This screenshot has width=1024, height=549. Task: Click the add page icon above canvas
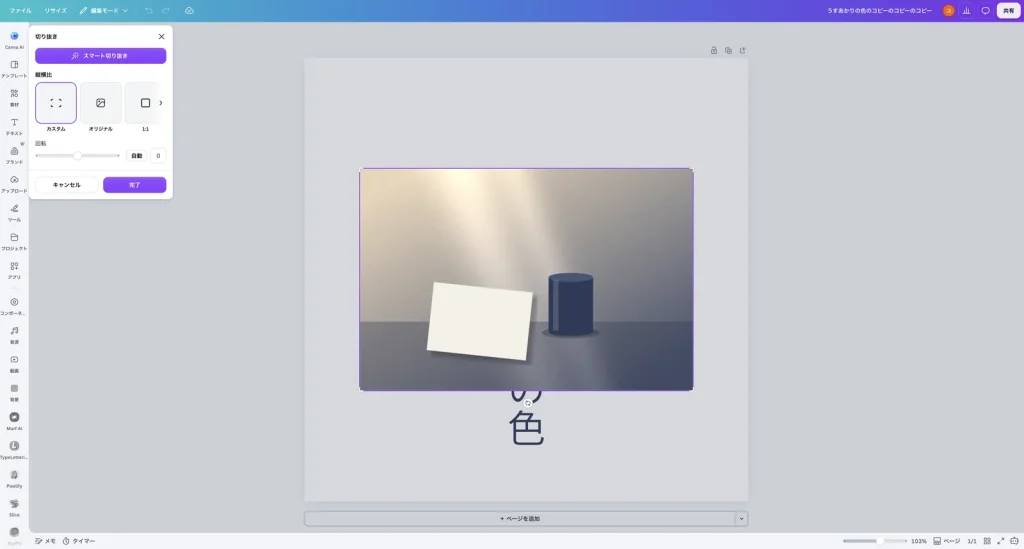743,50
